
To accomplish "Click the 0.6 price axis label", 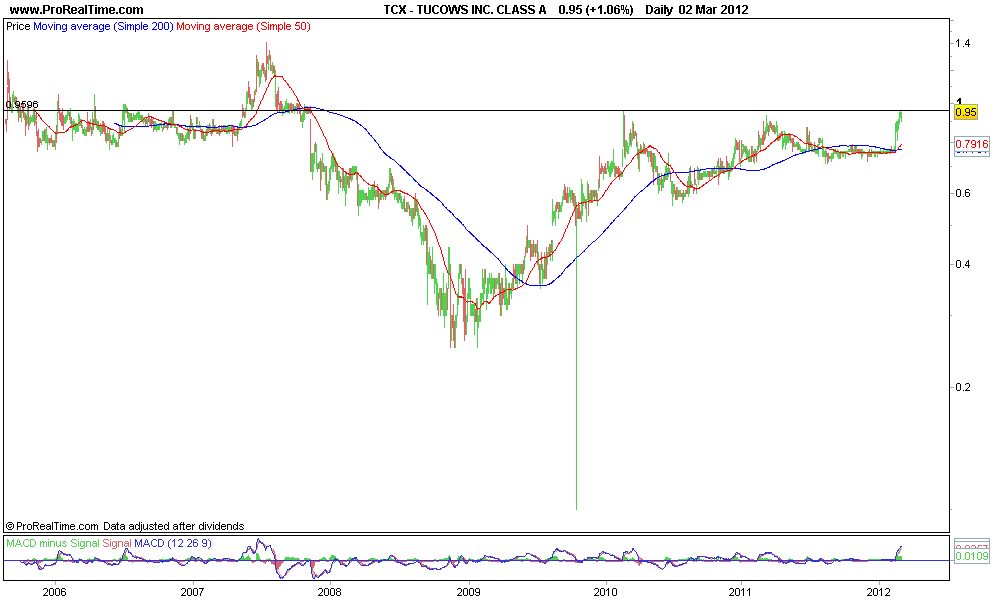I will 962,193.
